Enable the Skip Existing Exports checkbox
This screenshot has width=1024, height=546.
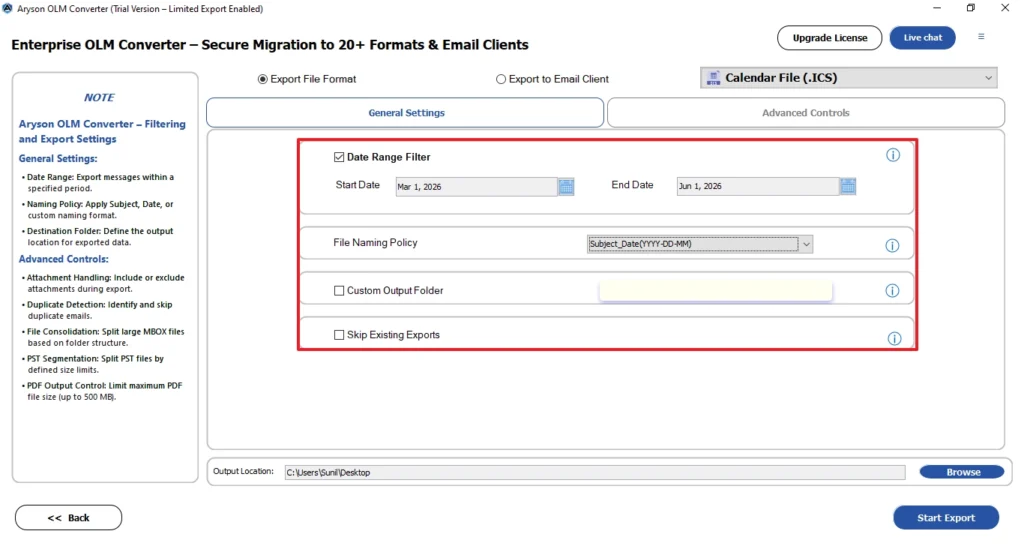tap(339, 335)
